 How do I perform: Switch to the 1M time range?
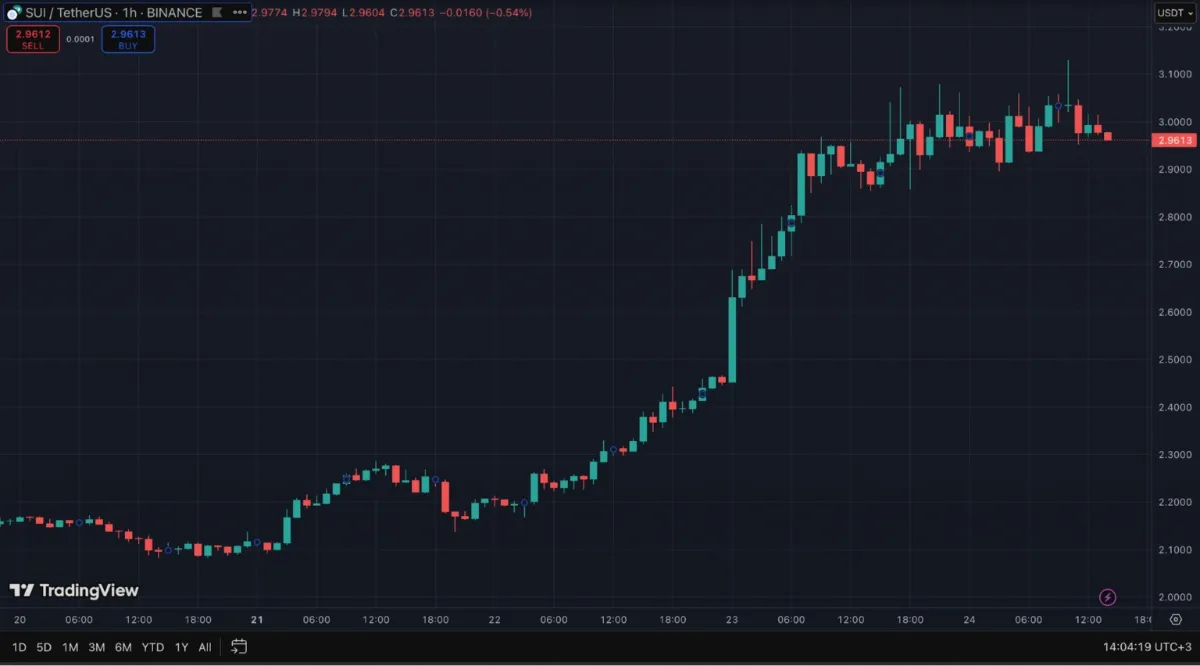click(x=70, y=647)
